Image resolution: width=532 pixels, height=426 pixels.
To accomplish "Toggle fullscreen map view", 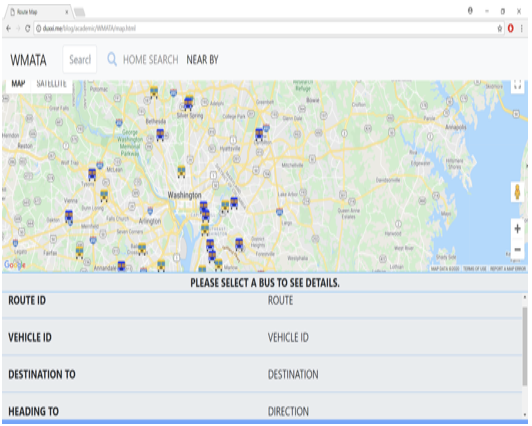I will tap(517, 84).
